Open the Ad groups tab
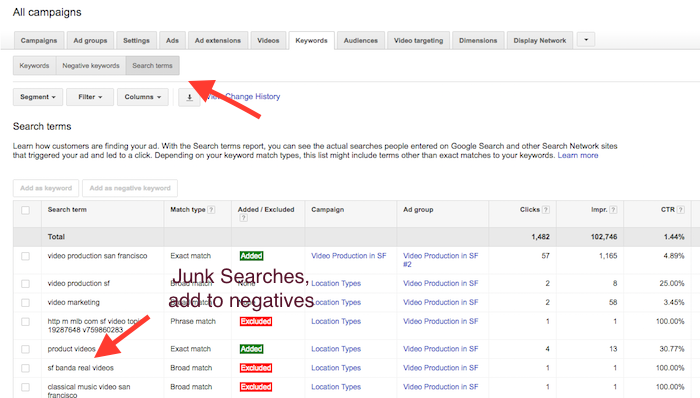700x398 pixels. [90, 40]
